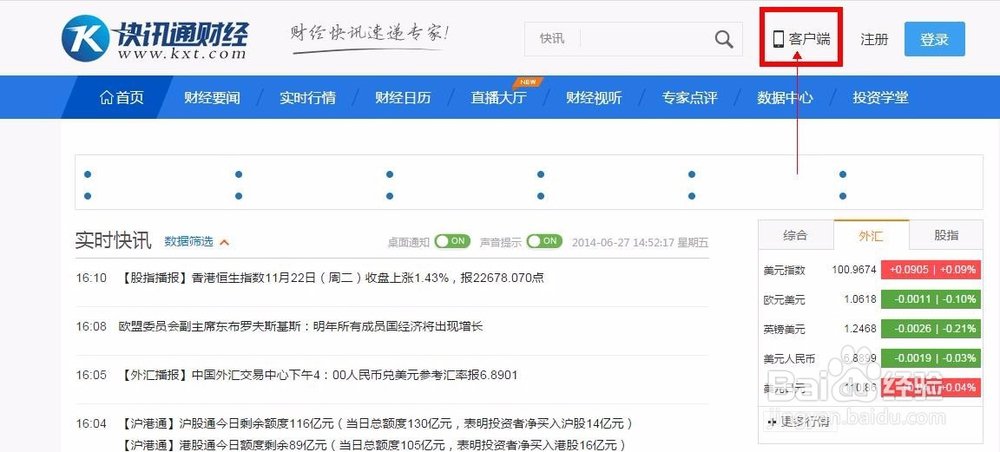
Task: Open the 财经视听 nav item
Action: (594, 98)
